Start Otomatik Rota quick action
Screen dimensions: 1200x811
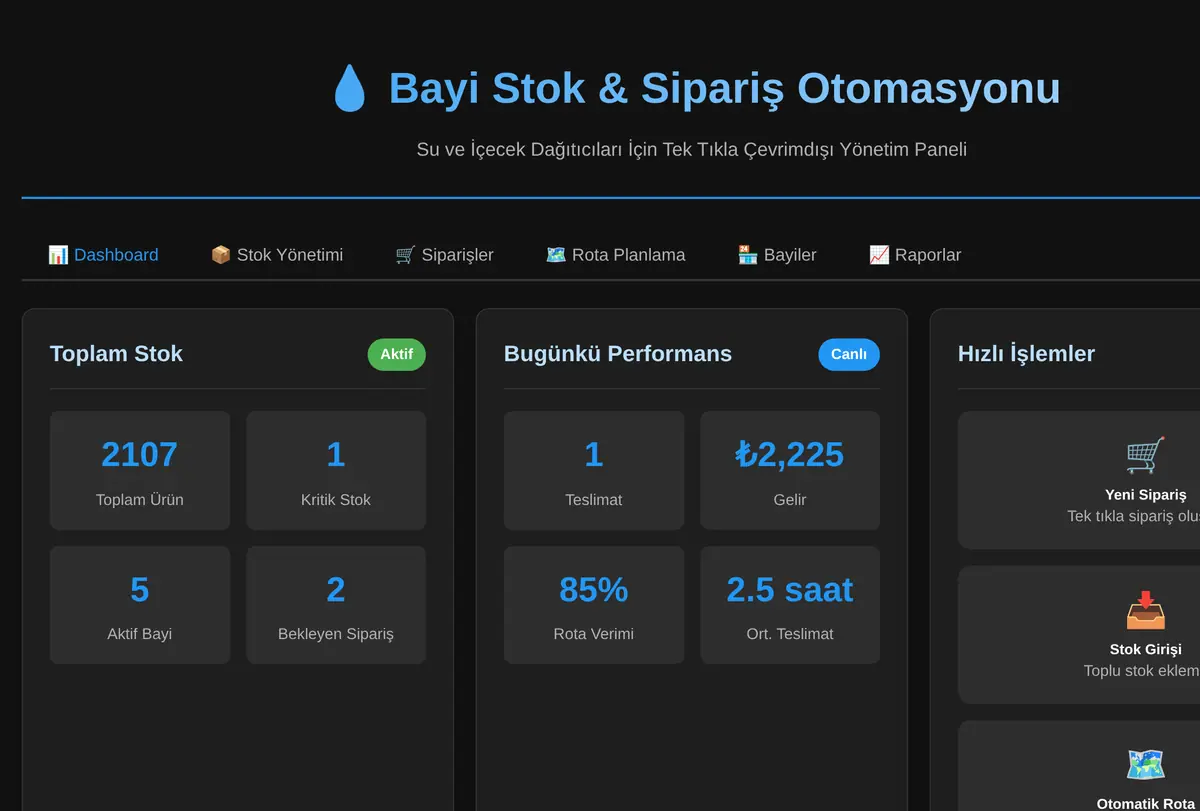1079,766
